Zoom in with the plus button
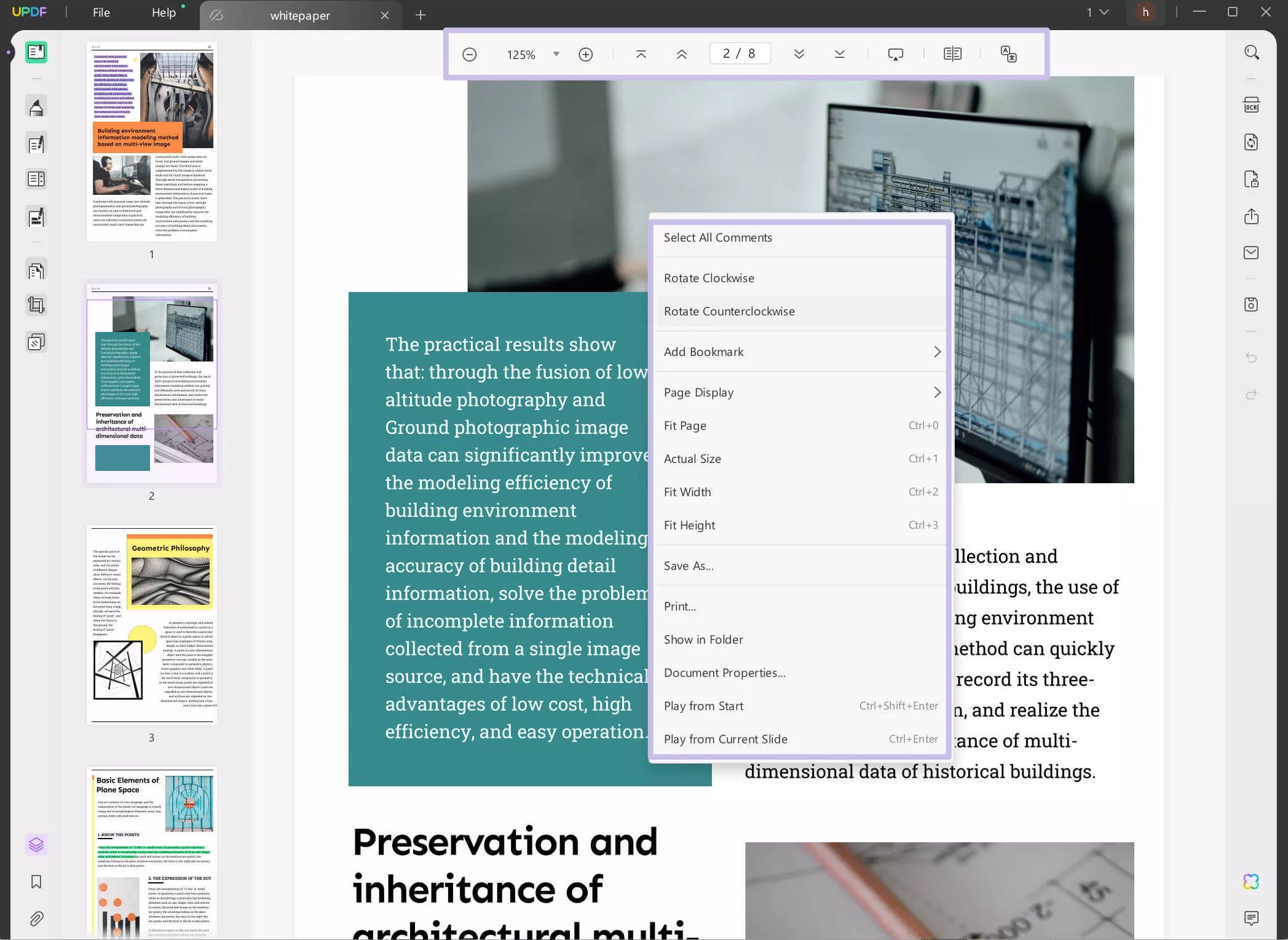The width and height of the screenshot is (1288, 940). tap(586, 55)
